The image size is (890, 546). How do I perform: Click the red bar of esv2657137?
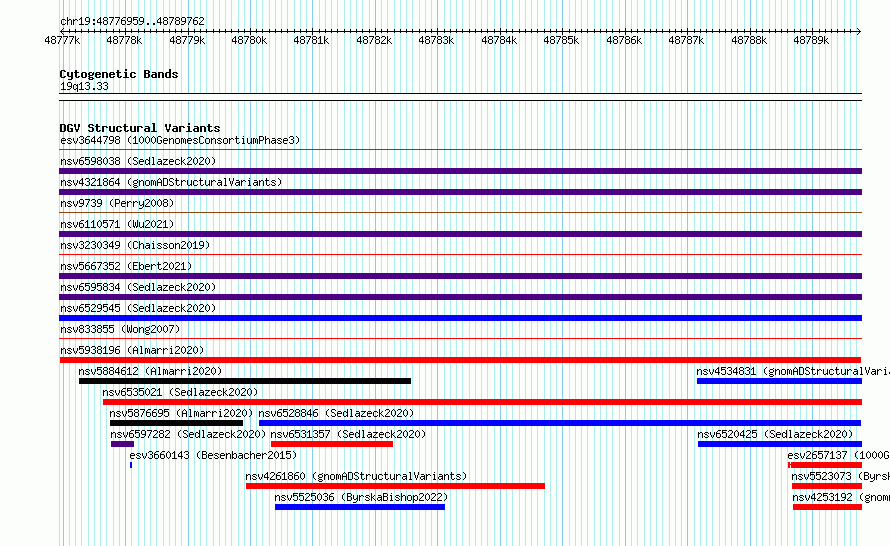click(x=825, y=465)
